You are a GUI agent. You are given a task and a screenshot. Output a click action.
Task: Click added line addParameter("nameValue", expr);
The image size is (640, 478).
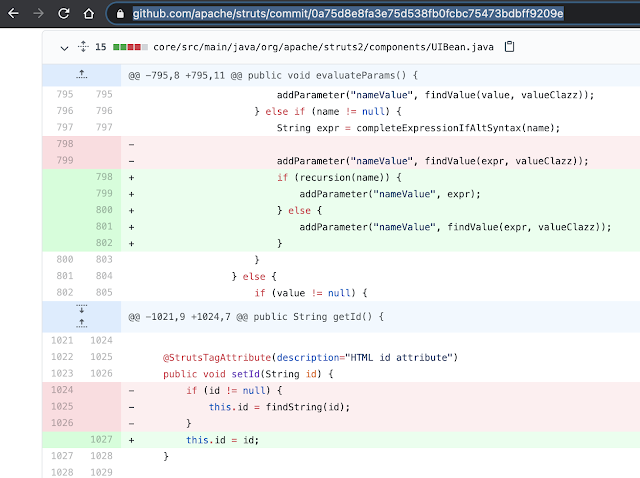point(390,194)
